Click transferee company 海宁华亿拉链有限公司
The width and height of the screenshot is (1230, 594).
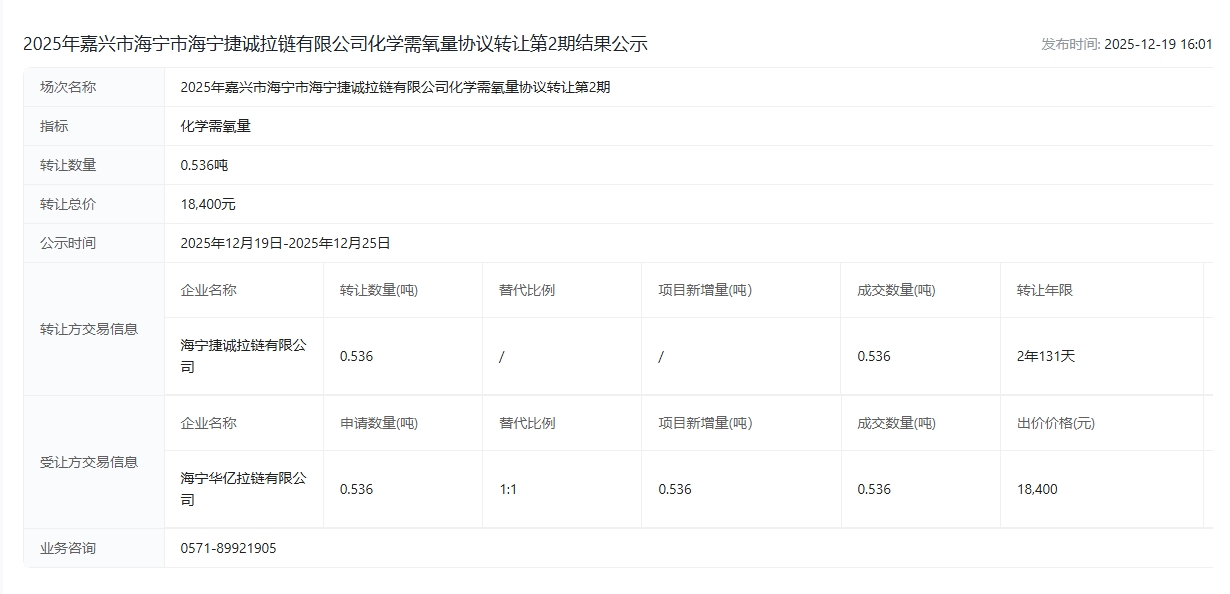pos(243,489)
